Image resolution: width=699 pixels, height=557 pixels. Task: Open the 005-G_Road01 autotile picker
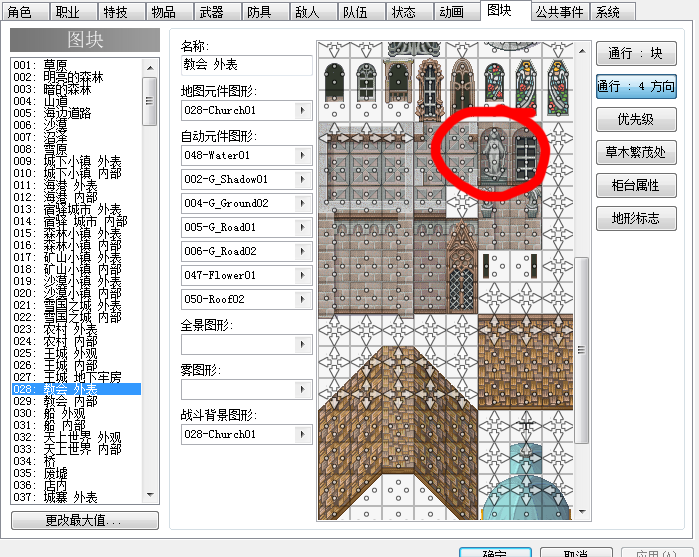click(x=303, y=227)
